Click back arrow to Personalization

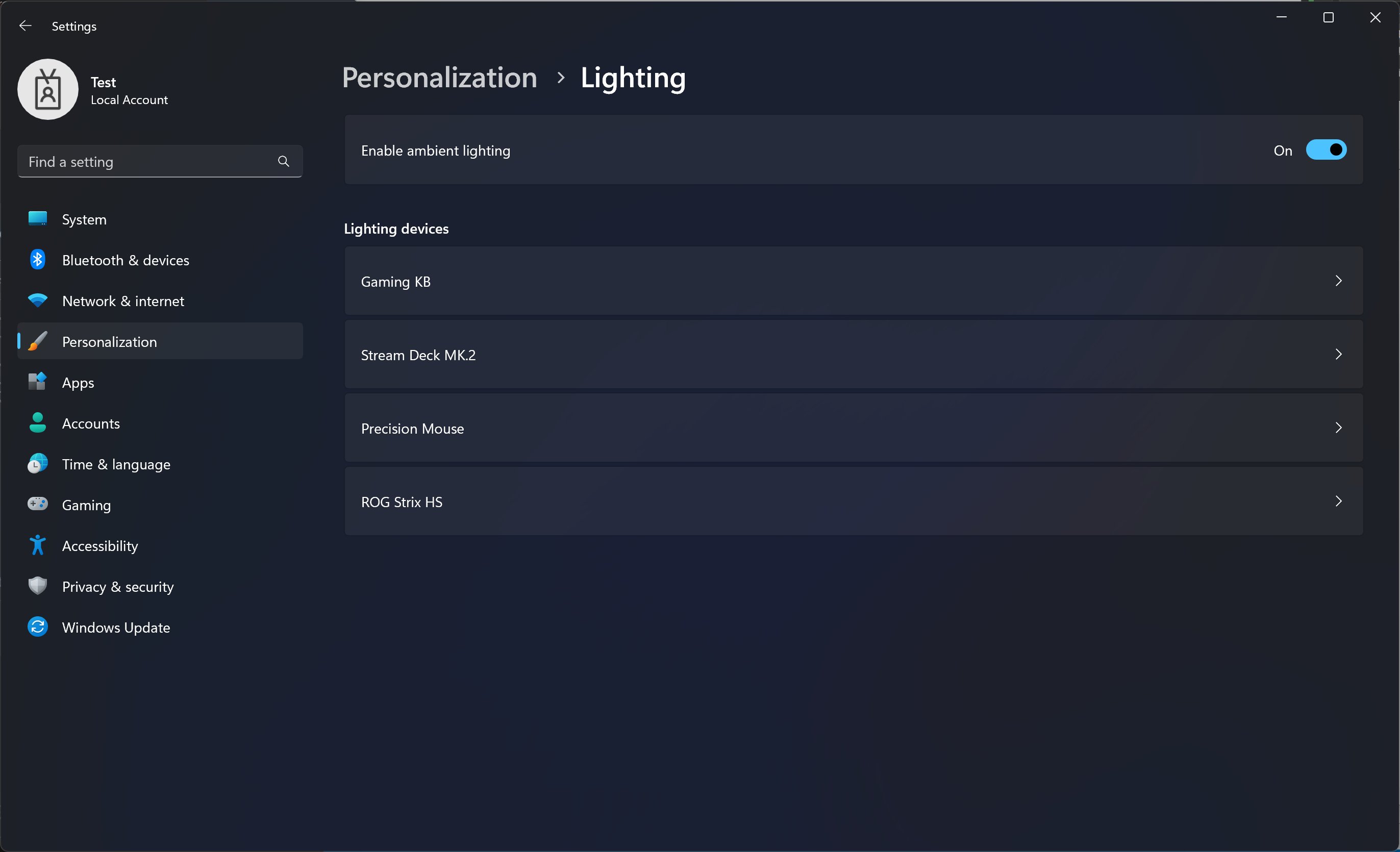coord(26,25)
